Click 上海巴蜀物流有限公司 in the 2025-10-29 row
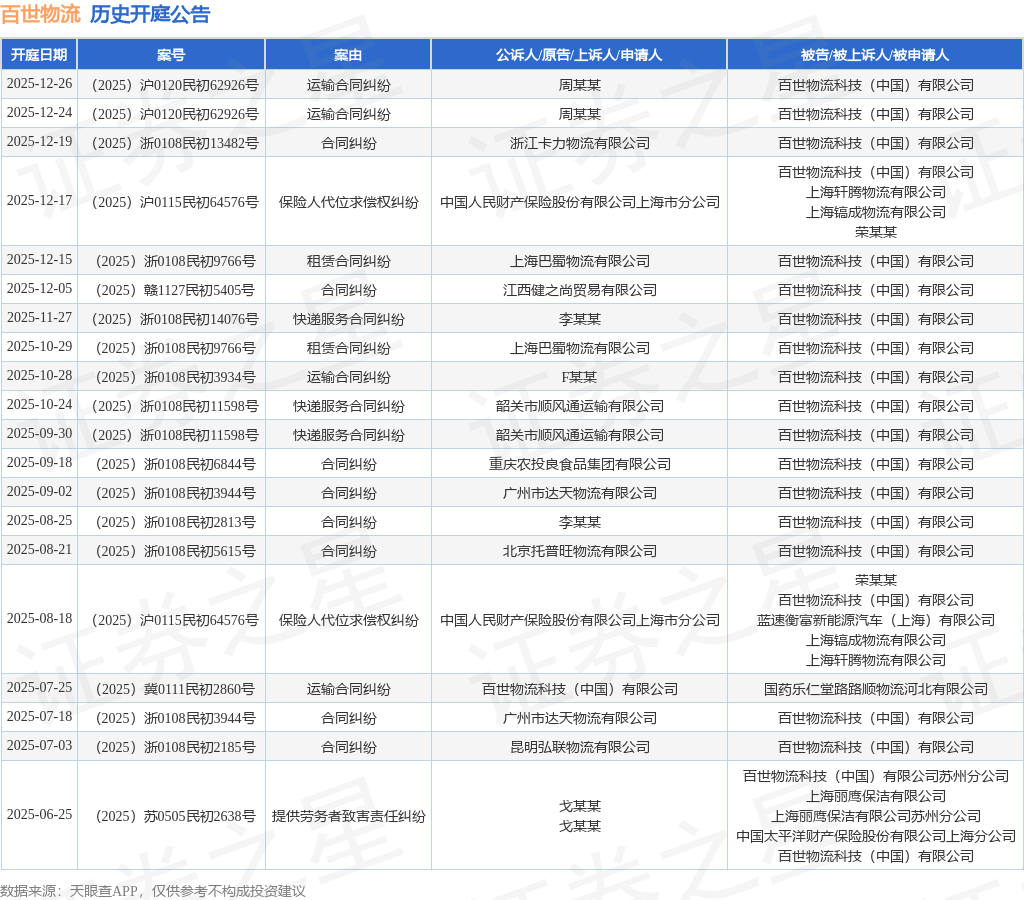Image resolution: width=1024 pixels, height=900 pixels. pyautogui.click(x=579, y=347)
